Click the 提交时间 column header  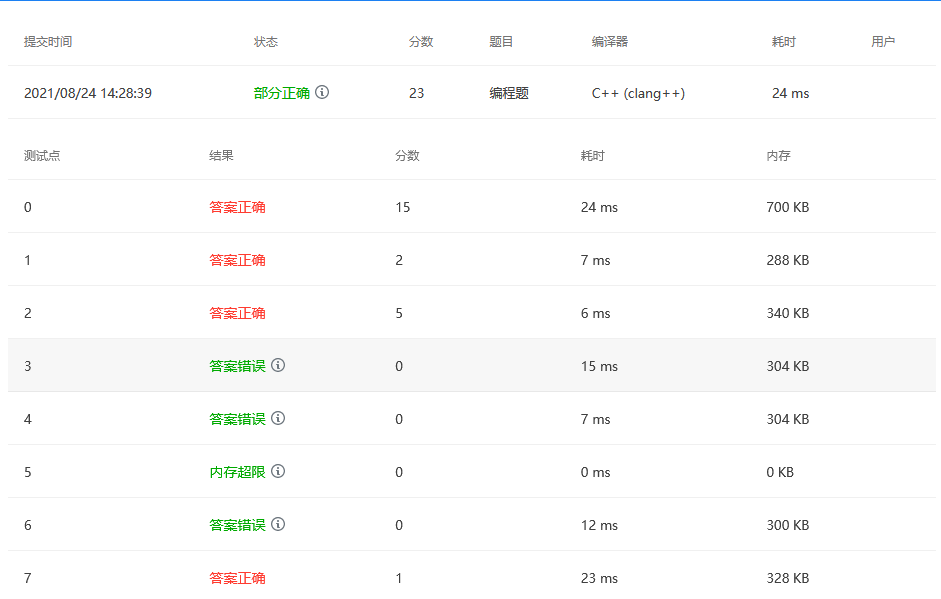(x=48, y=41)
